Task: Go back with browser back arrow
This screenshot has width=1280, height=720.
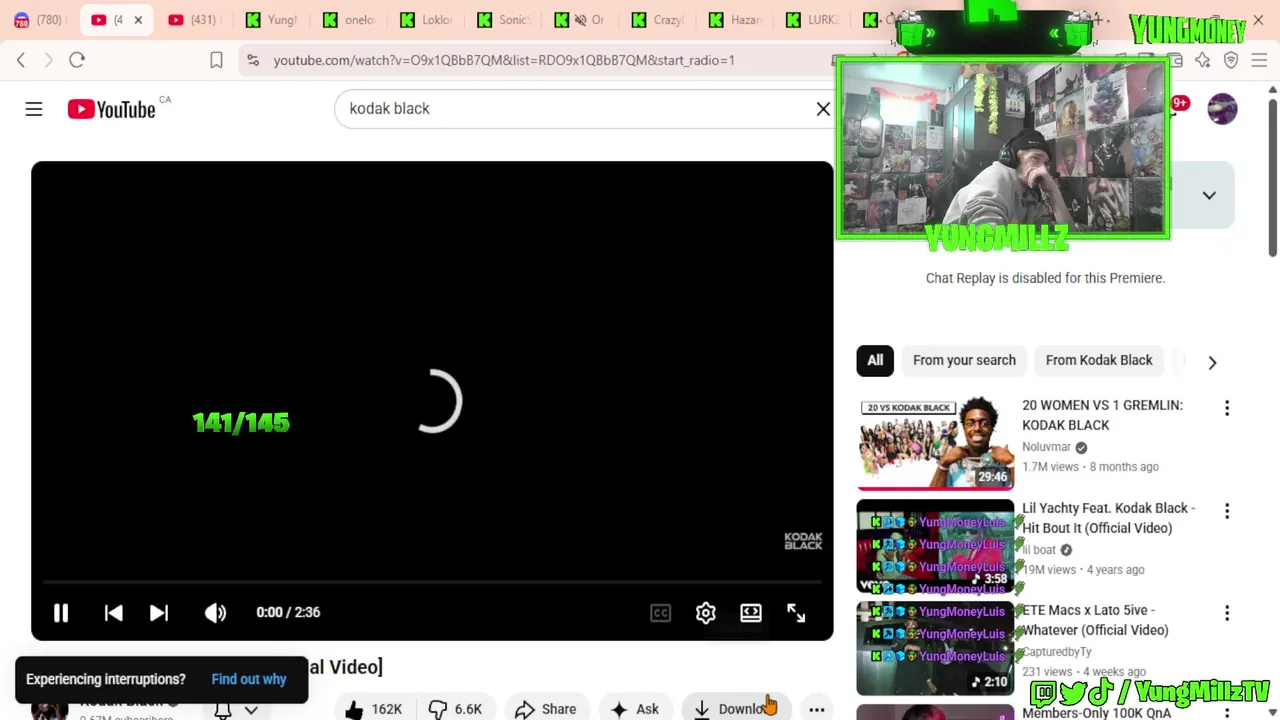Action: pos(21,60)
